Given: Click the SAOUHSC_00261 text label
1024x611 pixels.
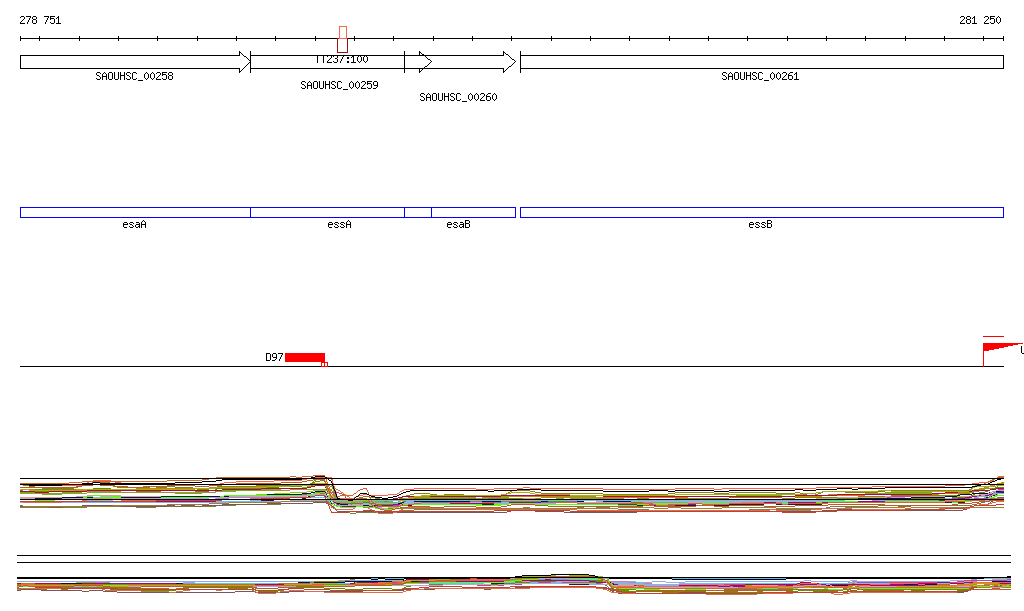Looking at the screenshot, I should coord(760,76).
